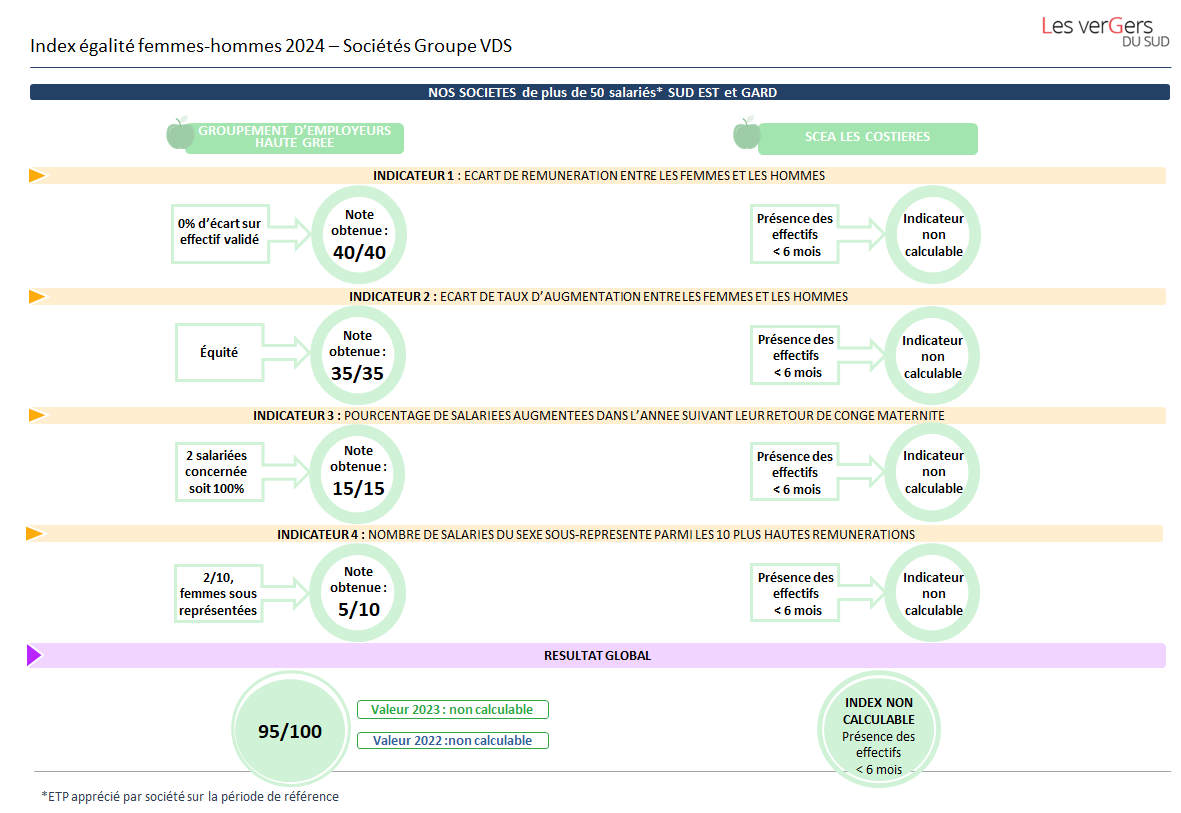This screenshot has height=813, width=1181.
Task: Select the 'SCEA Les Costières' label
Action: pos(868,139)
